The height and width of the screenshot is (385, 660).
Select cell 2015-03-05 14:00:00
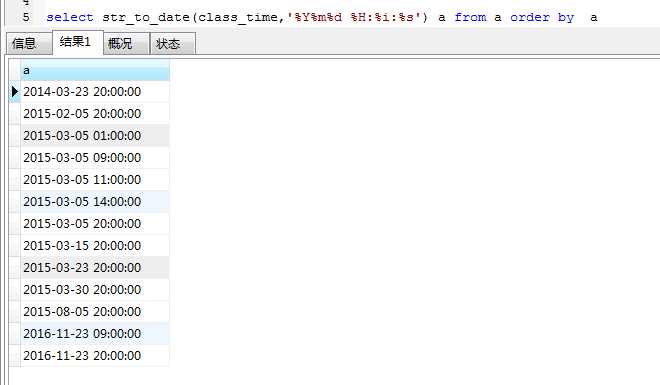pos(95,202)
